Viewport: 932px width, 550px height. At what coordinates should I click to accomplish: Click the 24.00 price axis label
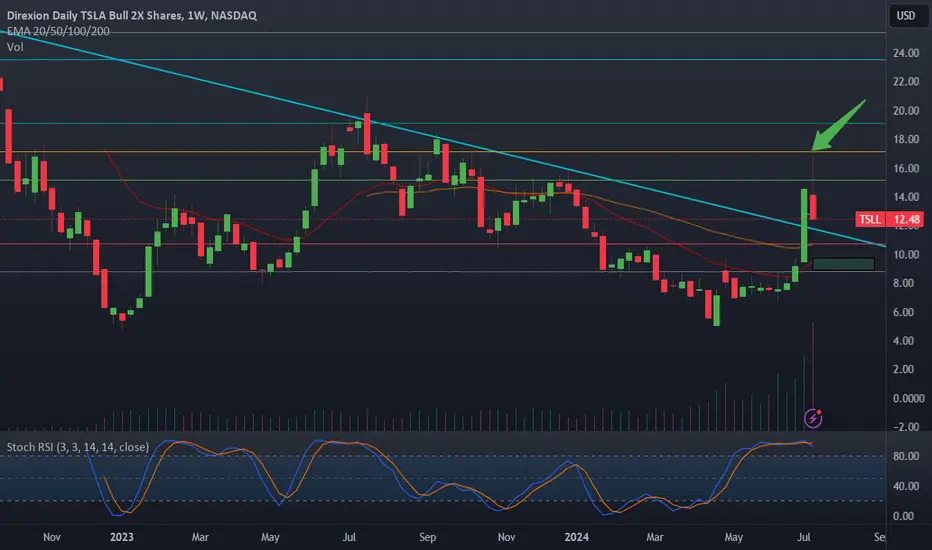click(906, 53)
